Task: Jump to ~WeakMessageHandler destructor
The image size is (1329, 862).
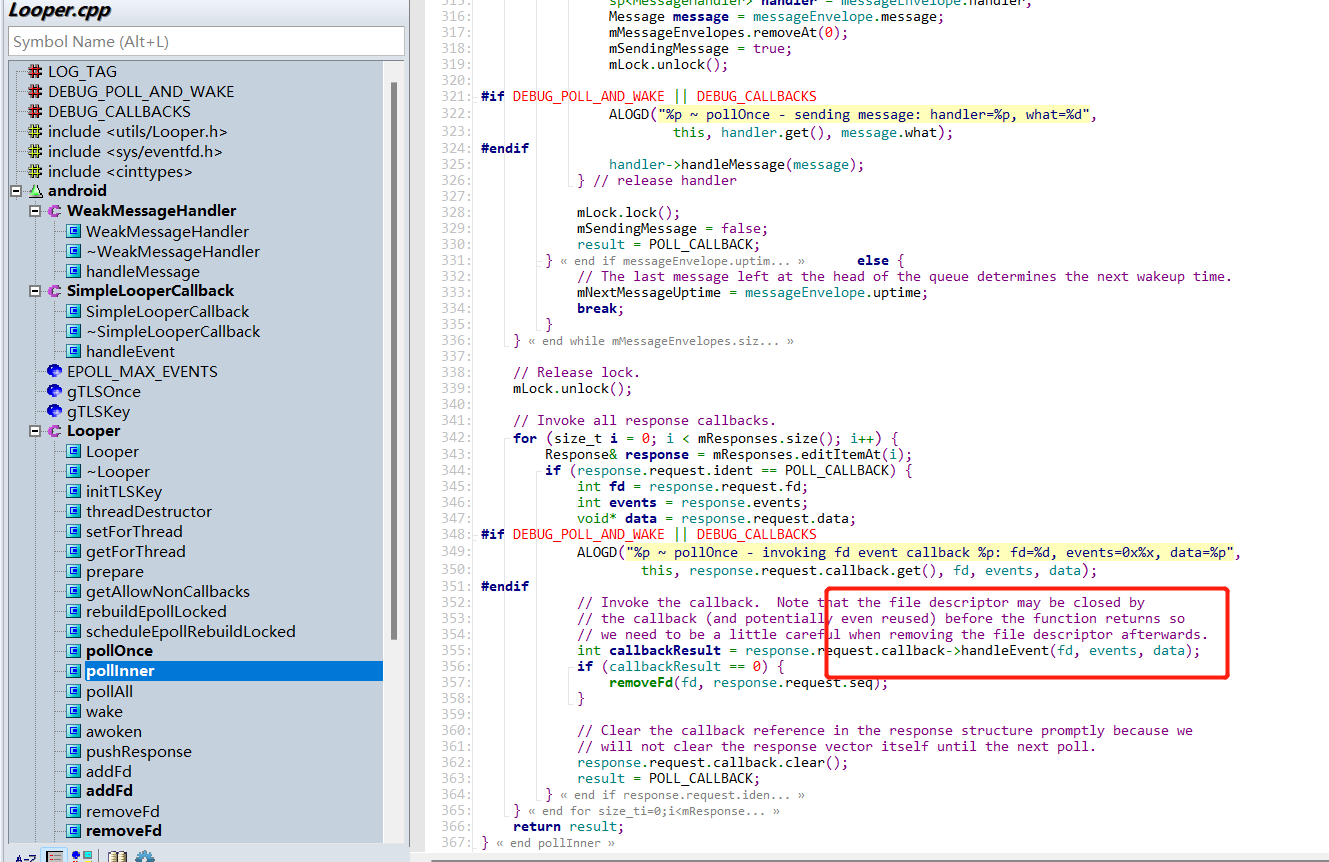Action: (173, 252)
